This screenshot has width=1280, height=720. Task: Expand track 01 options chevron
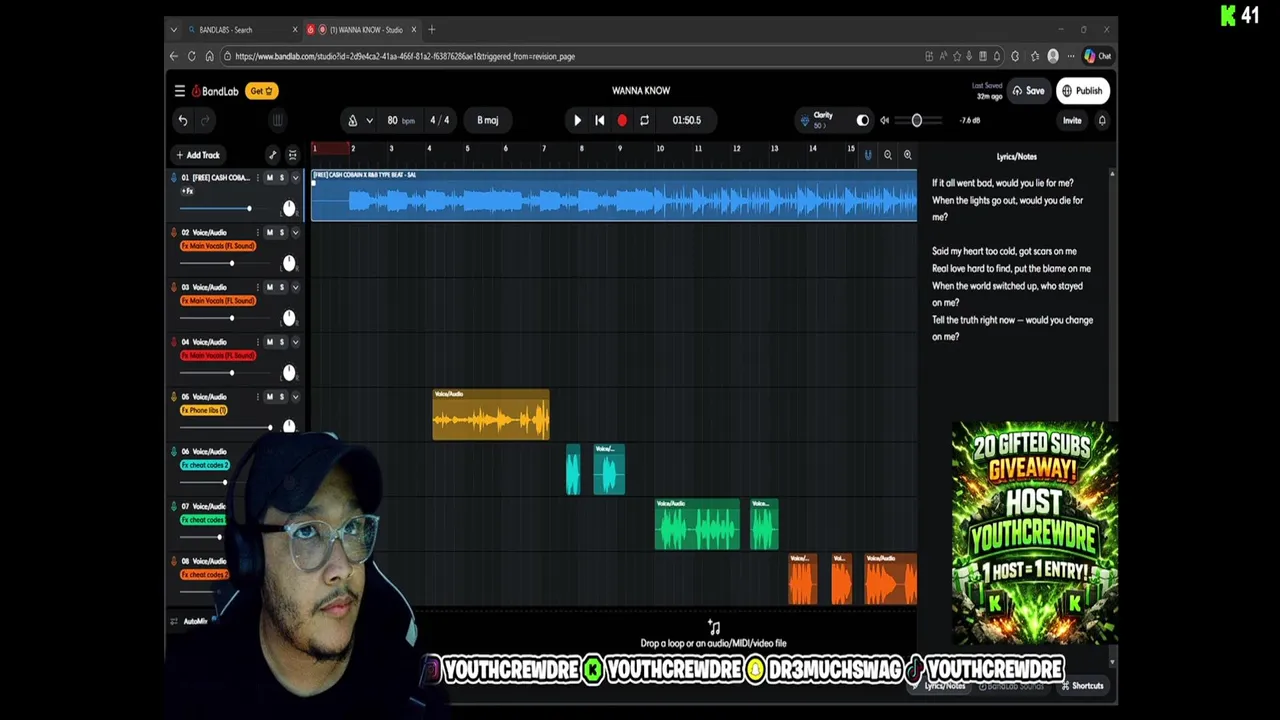point(295,178)
